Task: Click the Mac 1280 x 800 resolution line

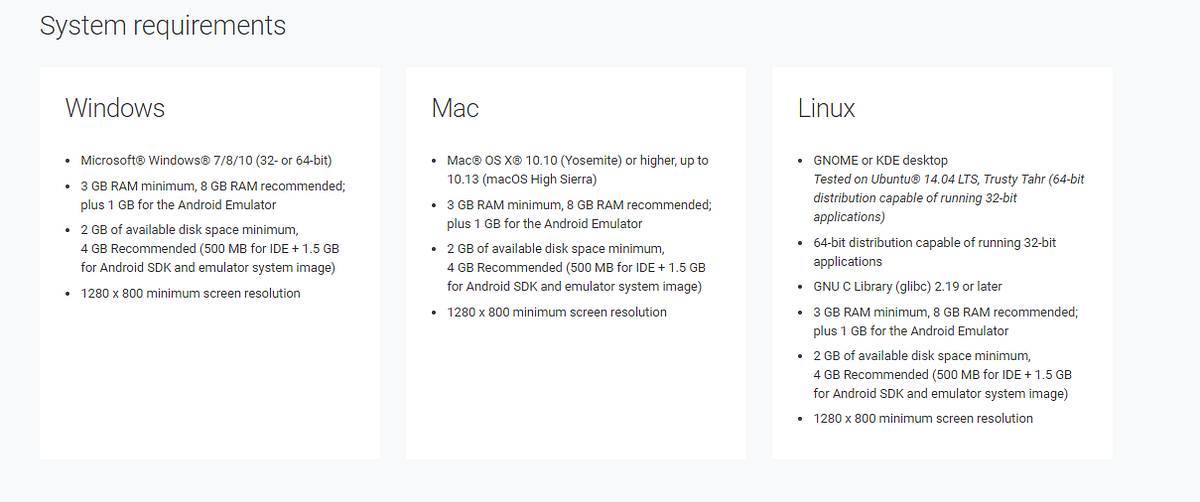Action: point(556,312)
